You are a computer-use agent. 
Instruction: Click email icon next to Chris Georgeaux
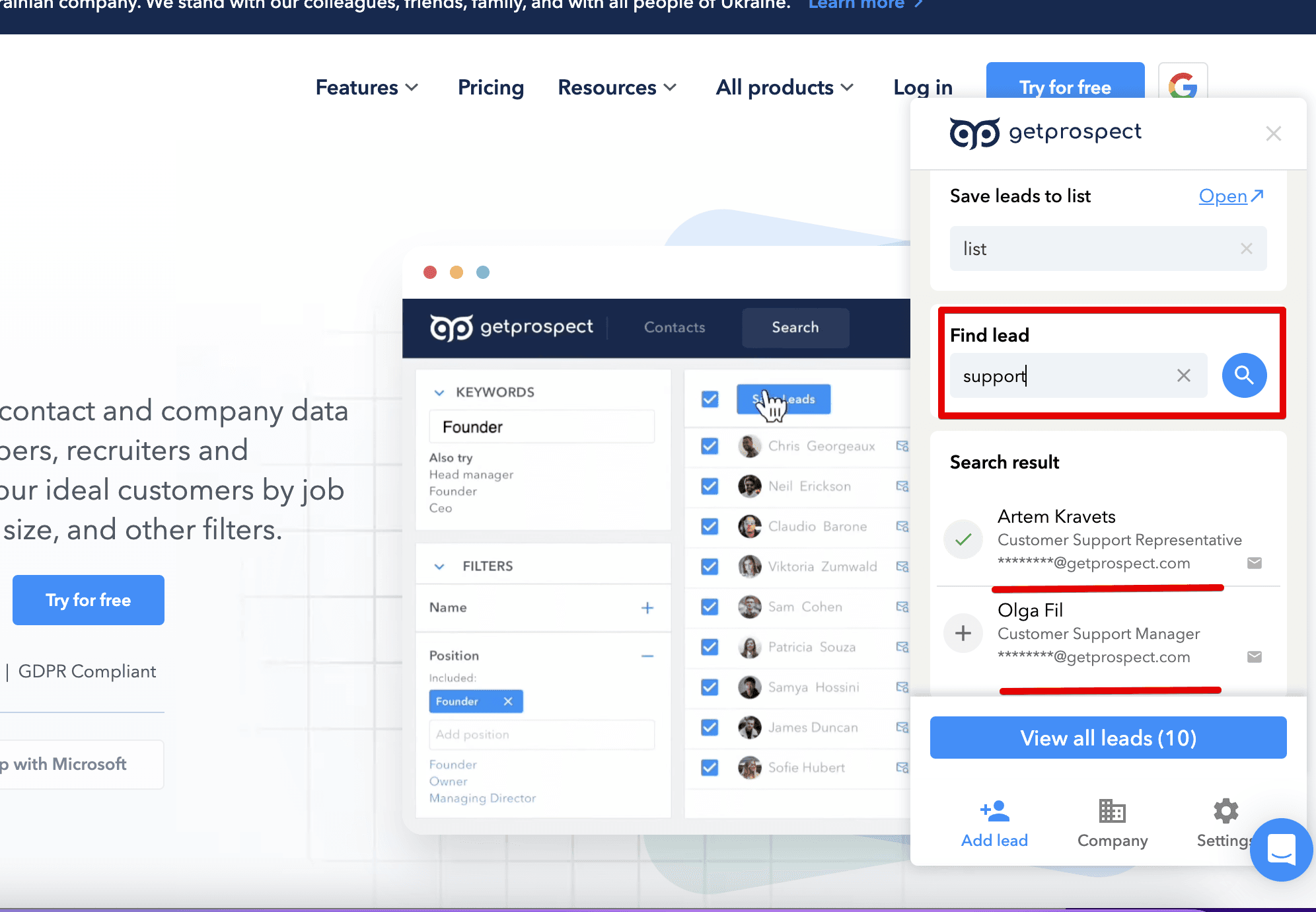(902, 446)
